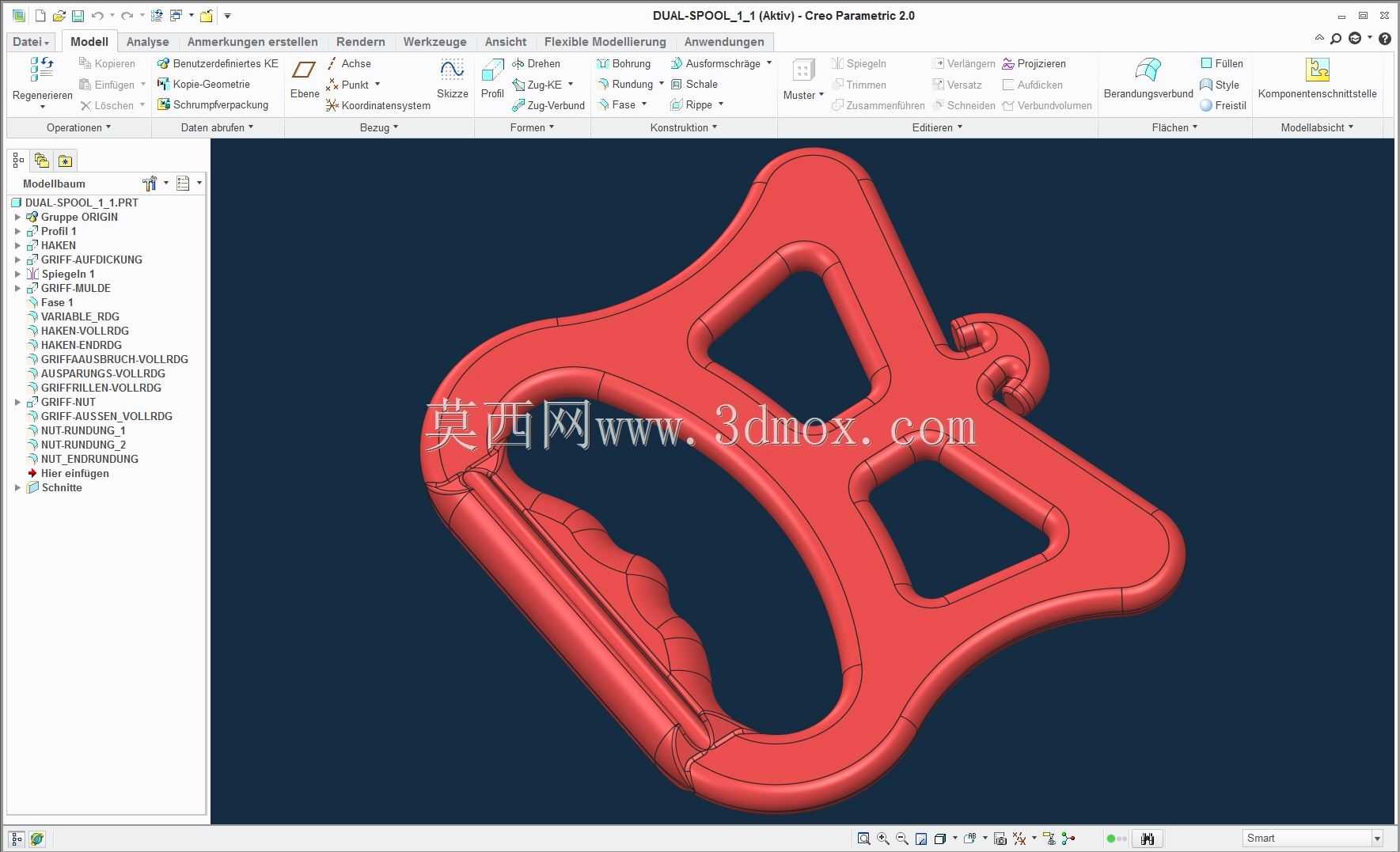
Task: Save the model with the diskette icon
Action: 78,16
